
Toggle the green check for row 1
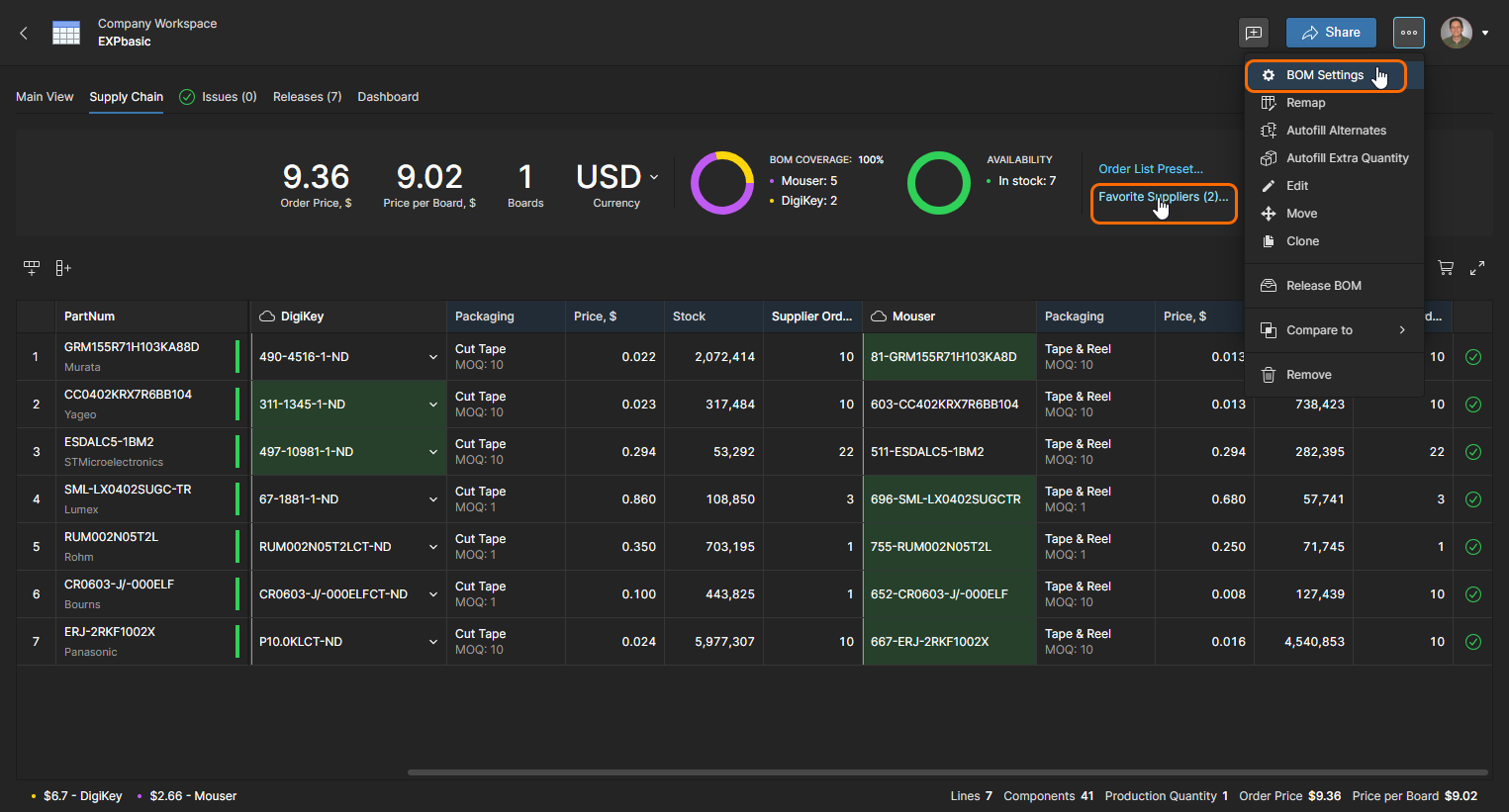pyautogui.click(x=1472, y=357)
